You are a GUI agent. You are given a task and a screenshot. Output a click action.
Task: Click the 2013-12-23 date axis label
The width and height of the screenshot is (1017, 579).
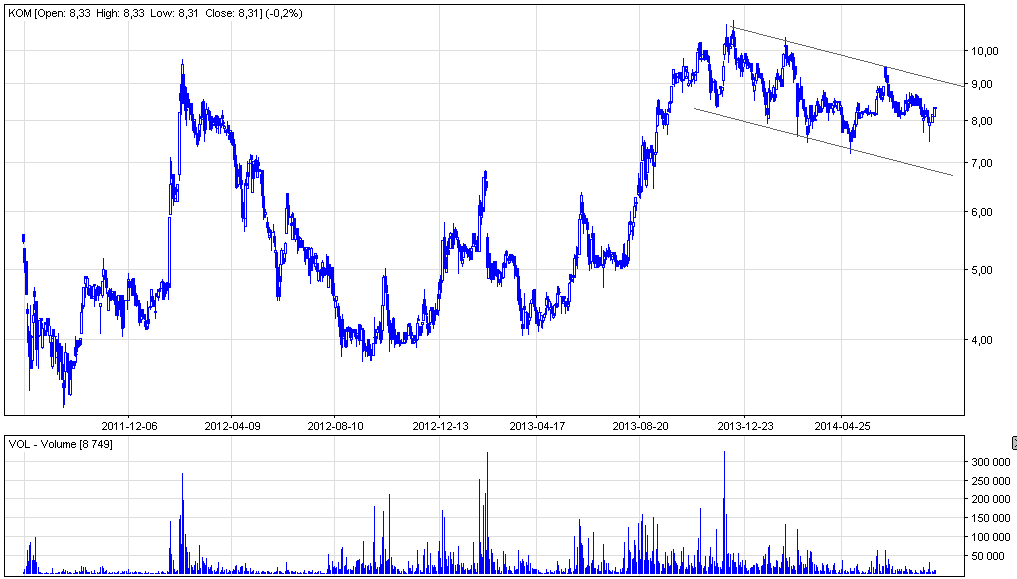745,426
